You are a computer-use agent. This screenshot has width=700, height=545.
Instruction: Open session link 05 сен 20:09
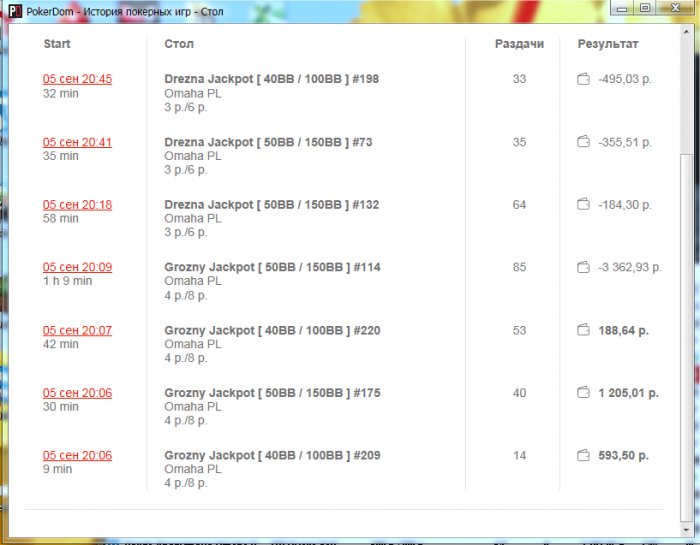[77, 267]
